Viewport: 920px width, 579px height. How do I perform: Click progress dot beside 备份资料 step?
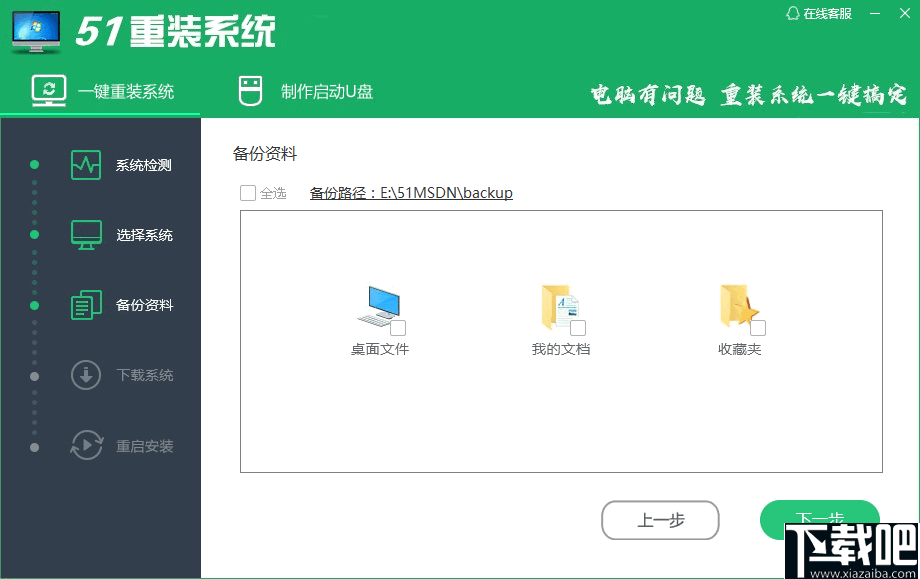(35, 305)
